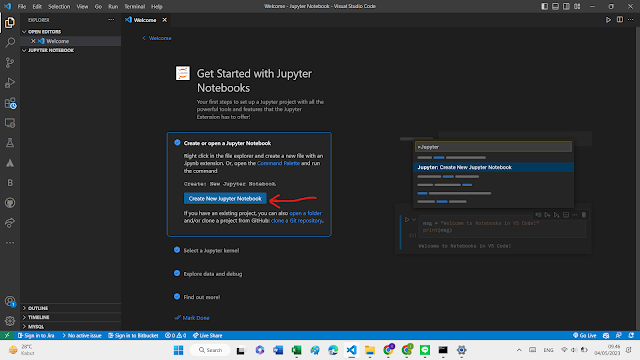Image resolution: width=640 pixels, height=360 pixels.
Task: Click Go Live in the status bar
Action: point(584,336)
